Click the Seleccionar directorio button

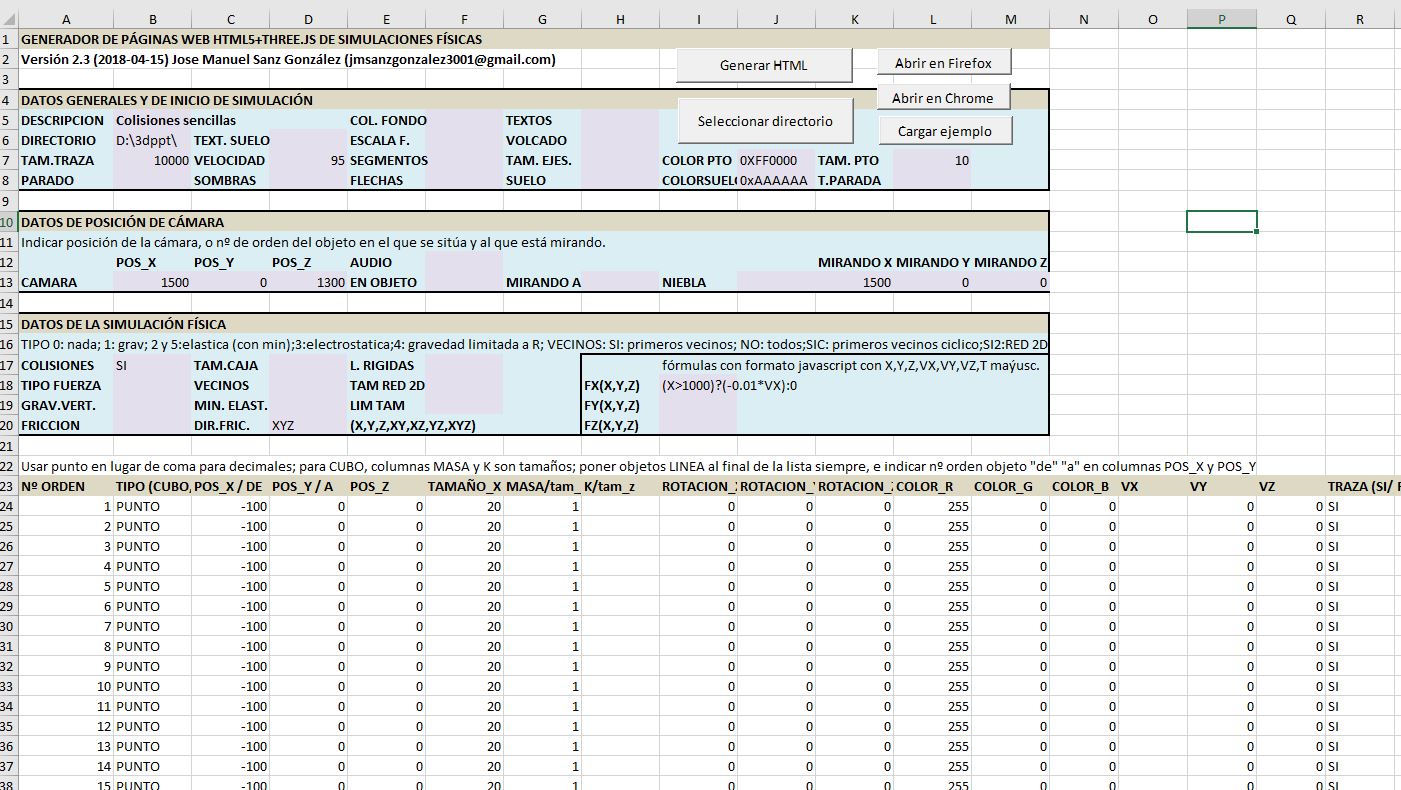click(x=764, y=121)
